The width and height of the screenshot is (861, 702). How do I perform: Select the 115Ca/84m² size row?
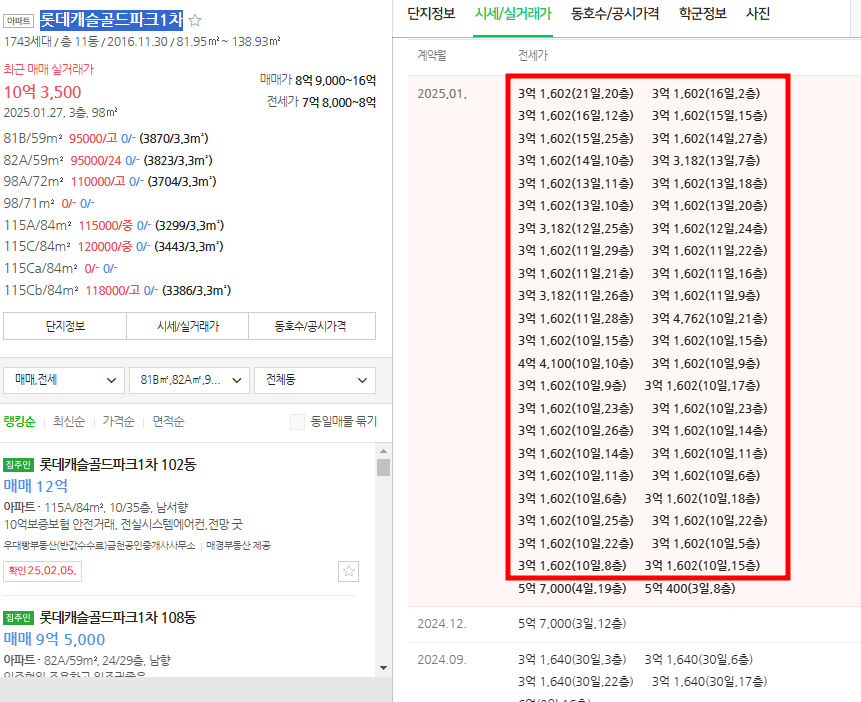60,269
